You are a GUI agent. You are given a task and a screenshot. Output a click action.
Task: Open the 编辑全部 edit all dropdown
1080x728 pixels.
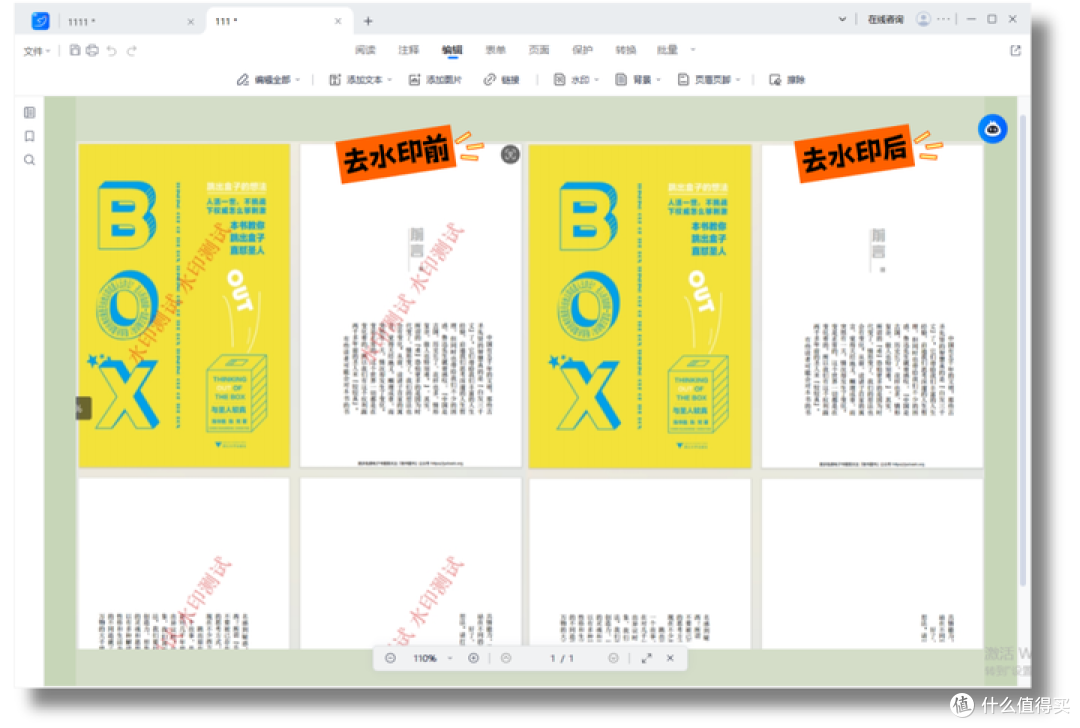click(269, 80)
